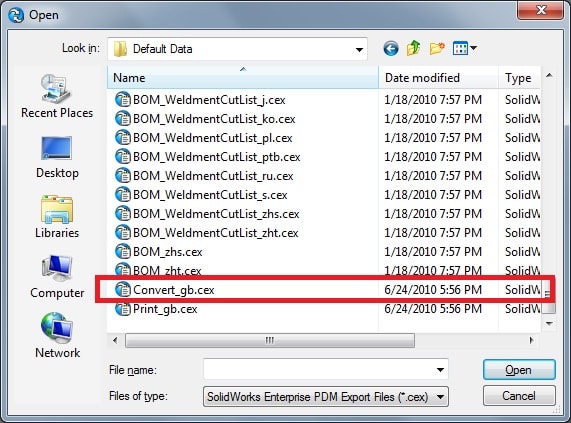Click the Open button
Screen dimensions: 571x423
tap(519, 370)
